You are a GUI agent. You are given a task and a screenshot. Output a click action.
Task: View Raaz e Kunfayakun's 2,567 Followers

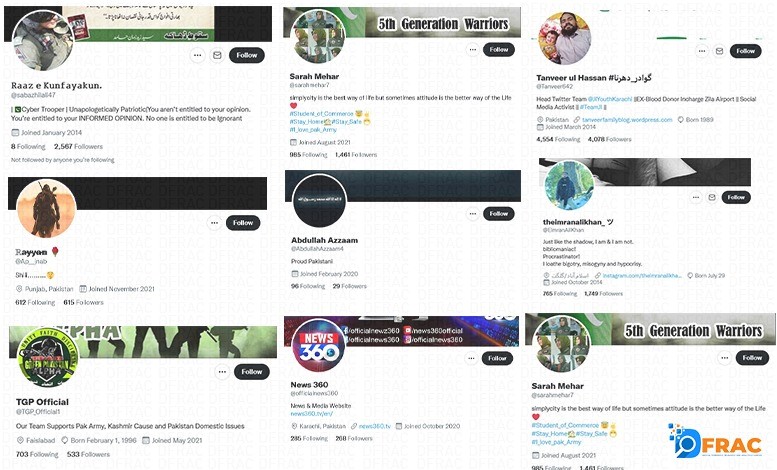pos(78,146)
